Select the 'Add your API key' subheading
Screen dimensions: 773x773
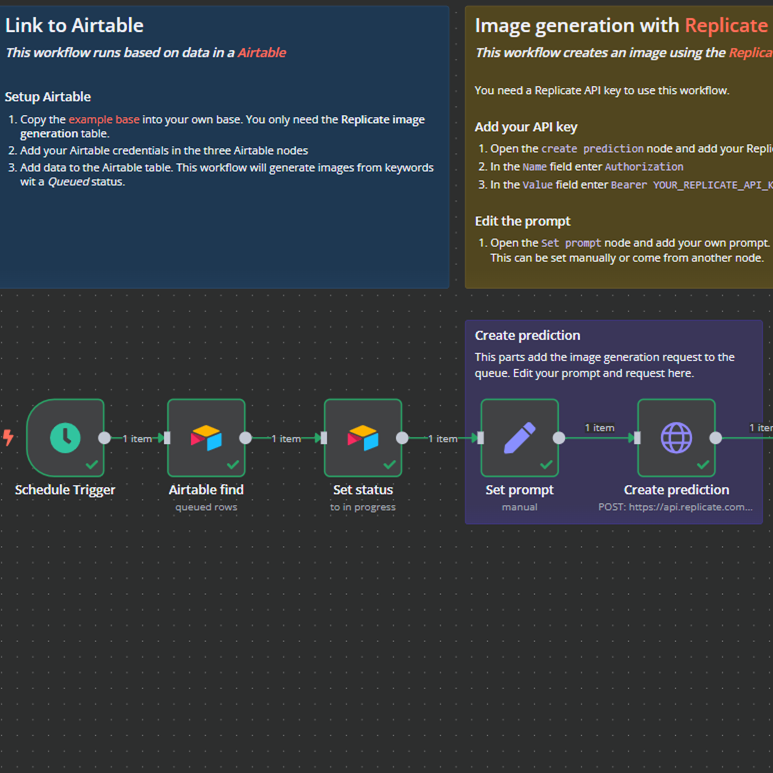tap(526, 127)
